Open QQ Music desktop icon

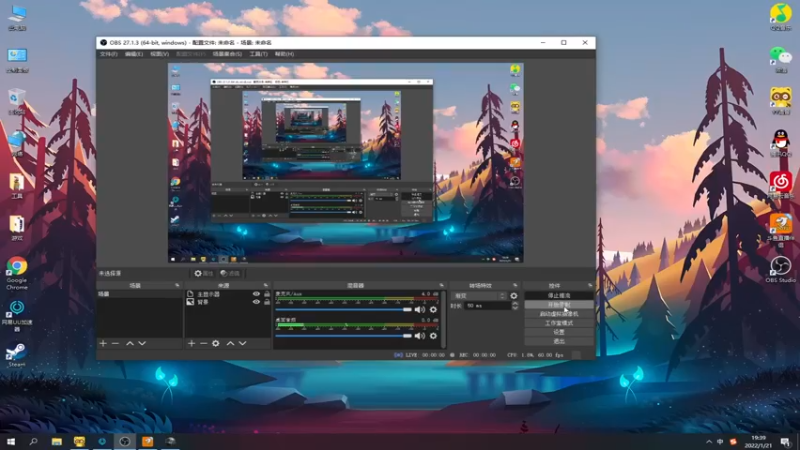(781, 17)
